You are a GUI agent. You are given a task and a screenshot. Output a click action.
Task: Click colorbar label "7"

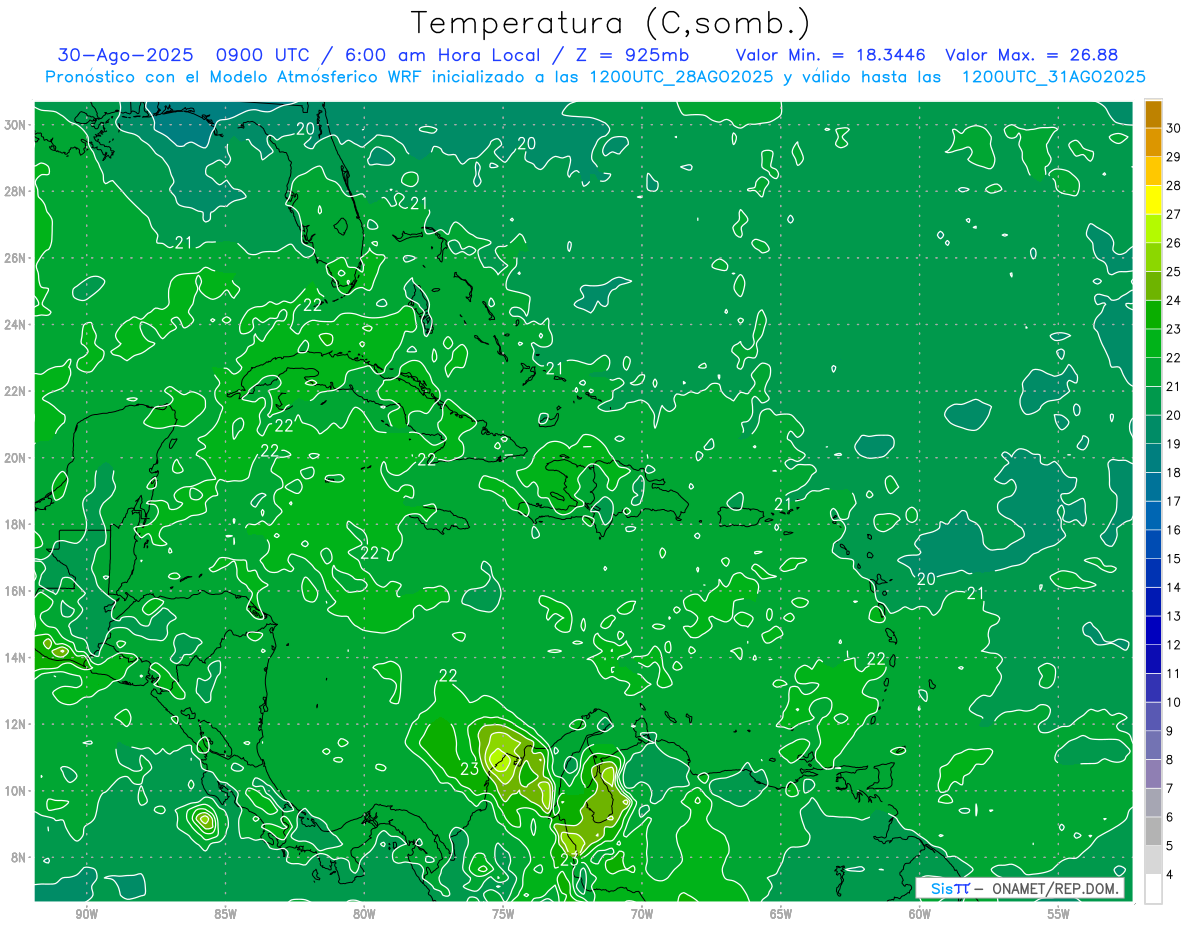click(x=1171, y=789)
